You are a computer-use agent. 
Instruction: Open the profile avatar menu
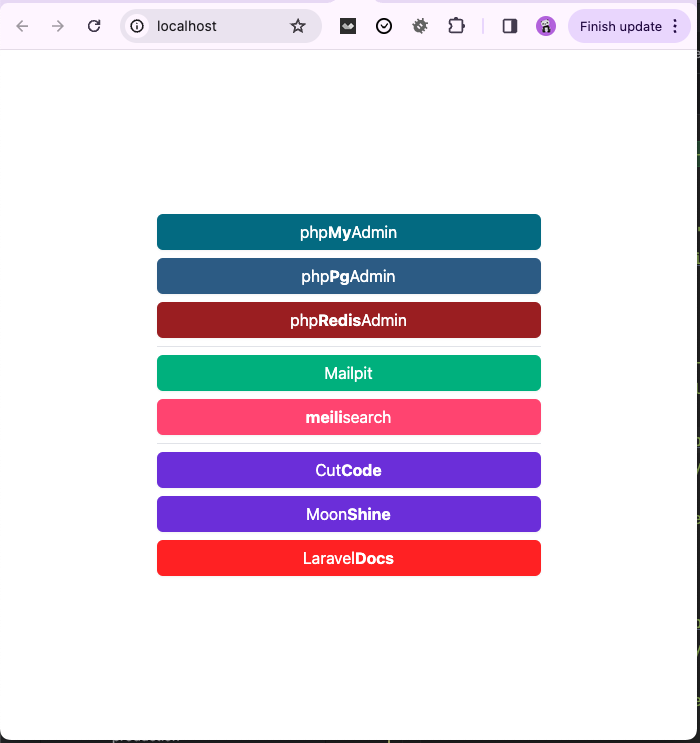pos(545,26)
